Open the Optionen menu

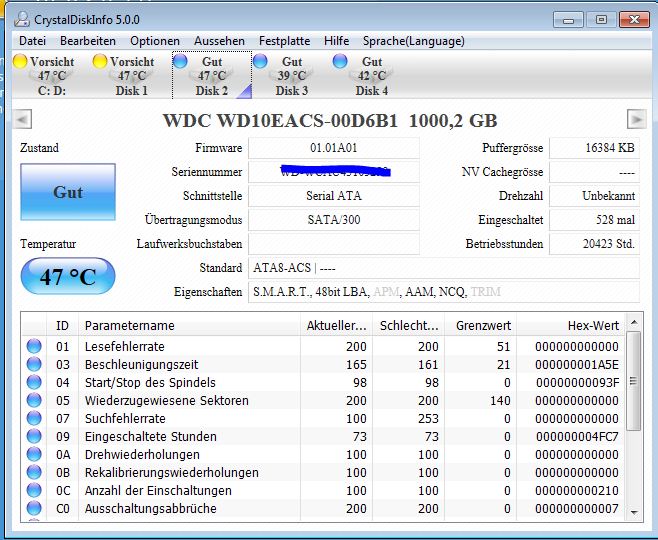pyautogui.click(x=155, y=41)
